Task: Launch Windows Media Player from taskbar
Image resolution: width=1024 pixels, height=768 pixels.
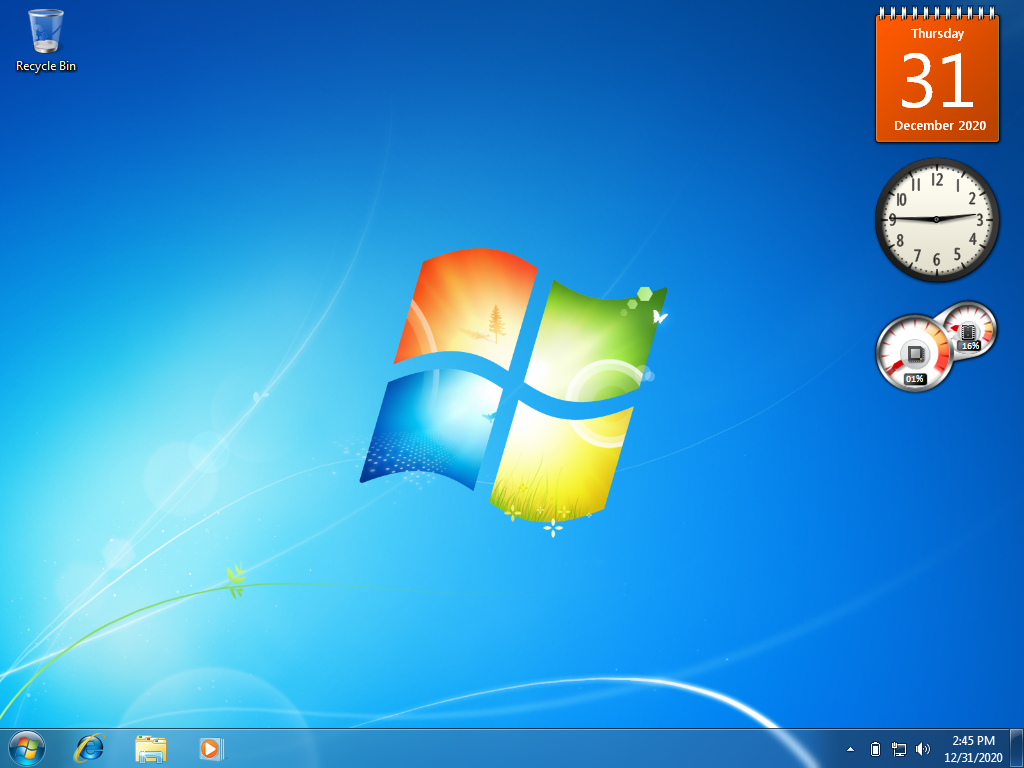Action: [x=212, y=748]
